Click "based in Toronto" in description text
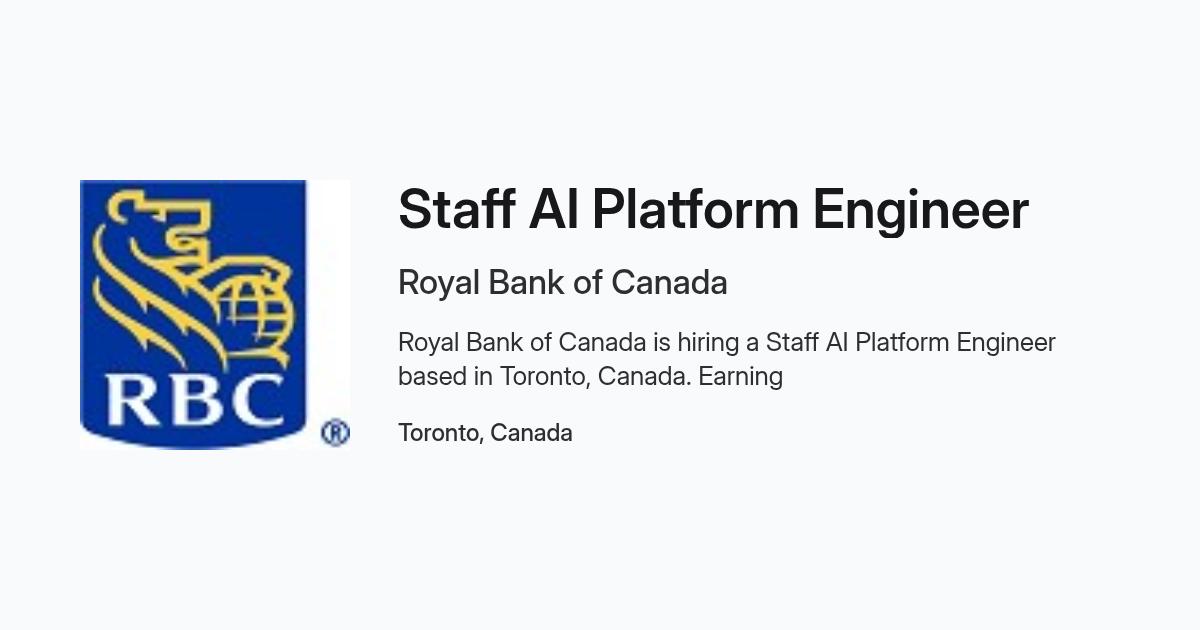1200x630 pixels. click(x=485, y=377)
